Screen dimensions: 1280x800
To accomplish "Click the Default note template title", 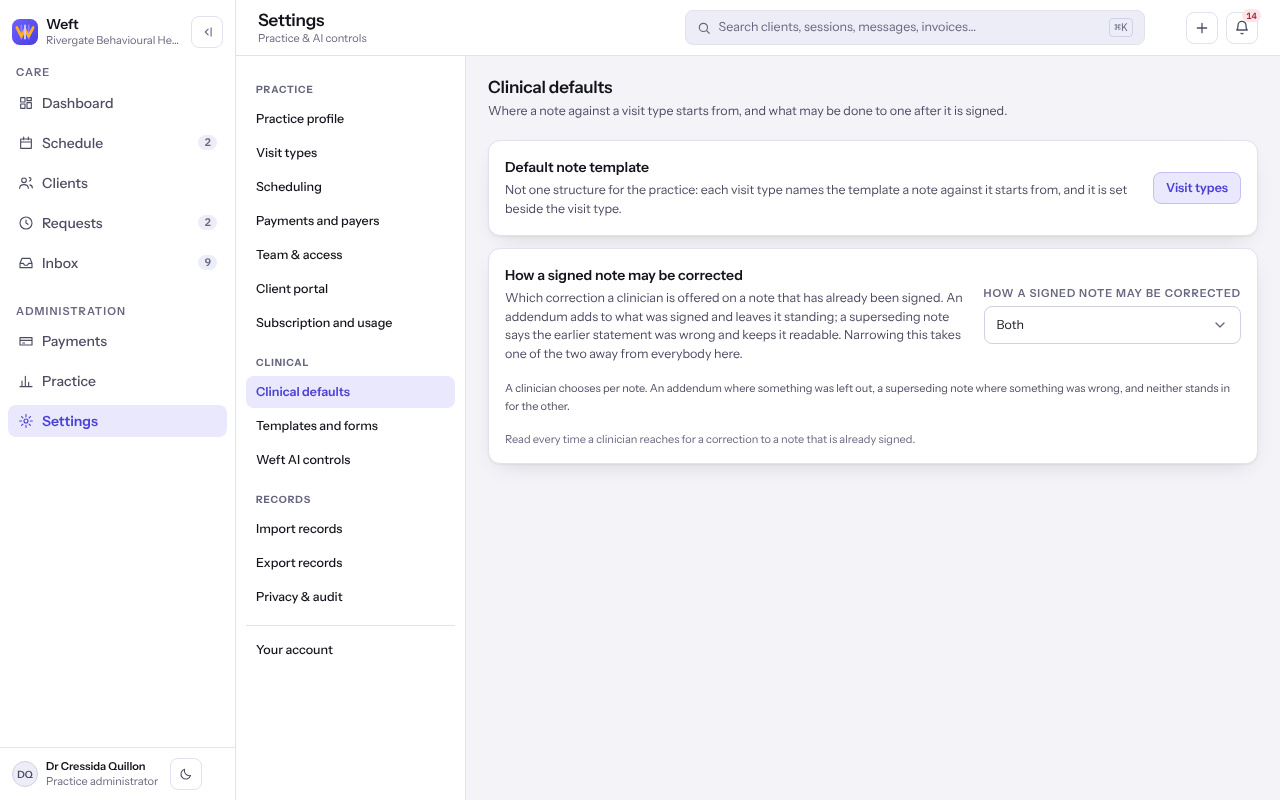I will (x=577, y=167).
